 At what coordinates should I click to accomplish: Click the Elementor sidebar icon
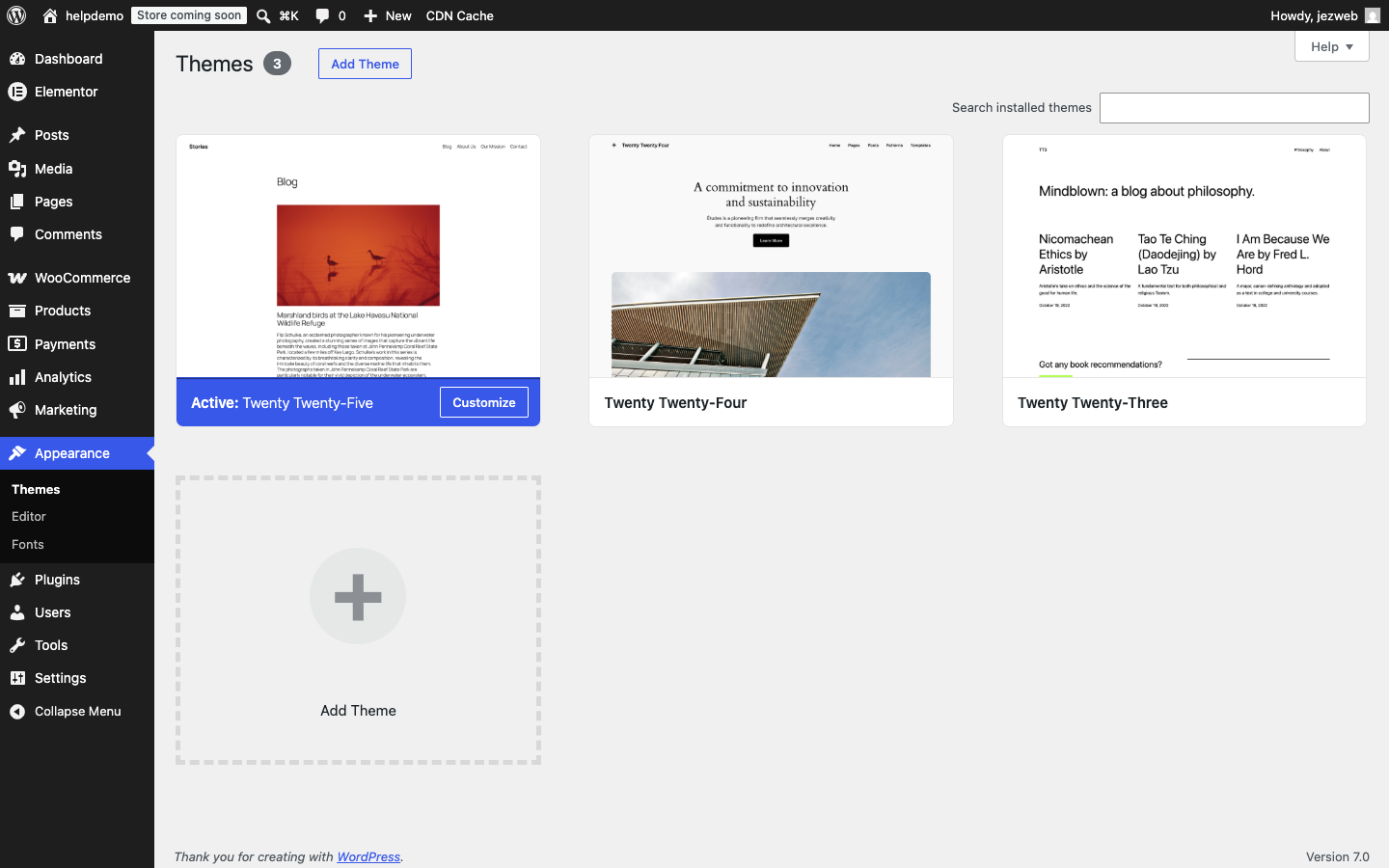coord(17,92)
